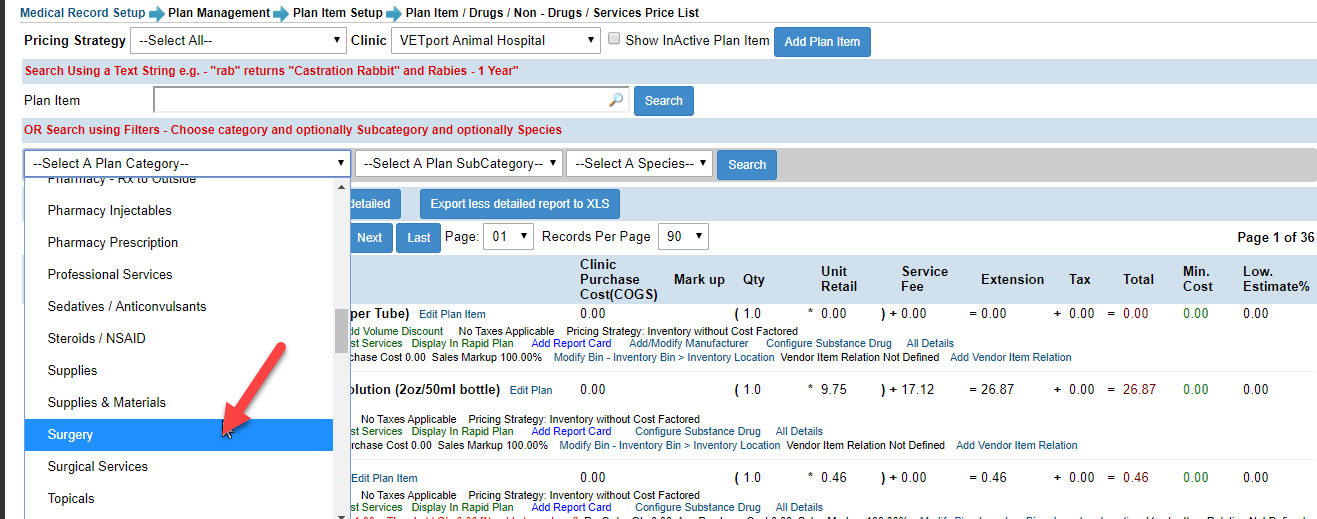The height and width of the screenshot is (519, 1317).
Task: Click the Mark up column header
Action: [x=699, y=279]
